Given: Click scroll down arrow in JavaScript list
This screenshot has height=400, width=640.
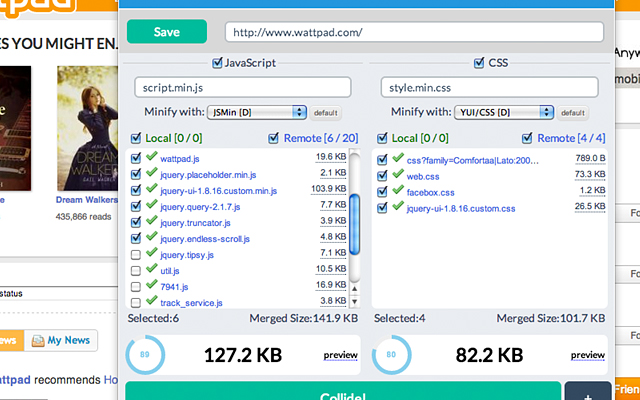Looking at the screenshot, I should [x=355, y=302].
